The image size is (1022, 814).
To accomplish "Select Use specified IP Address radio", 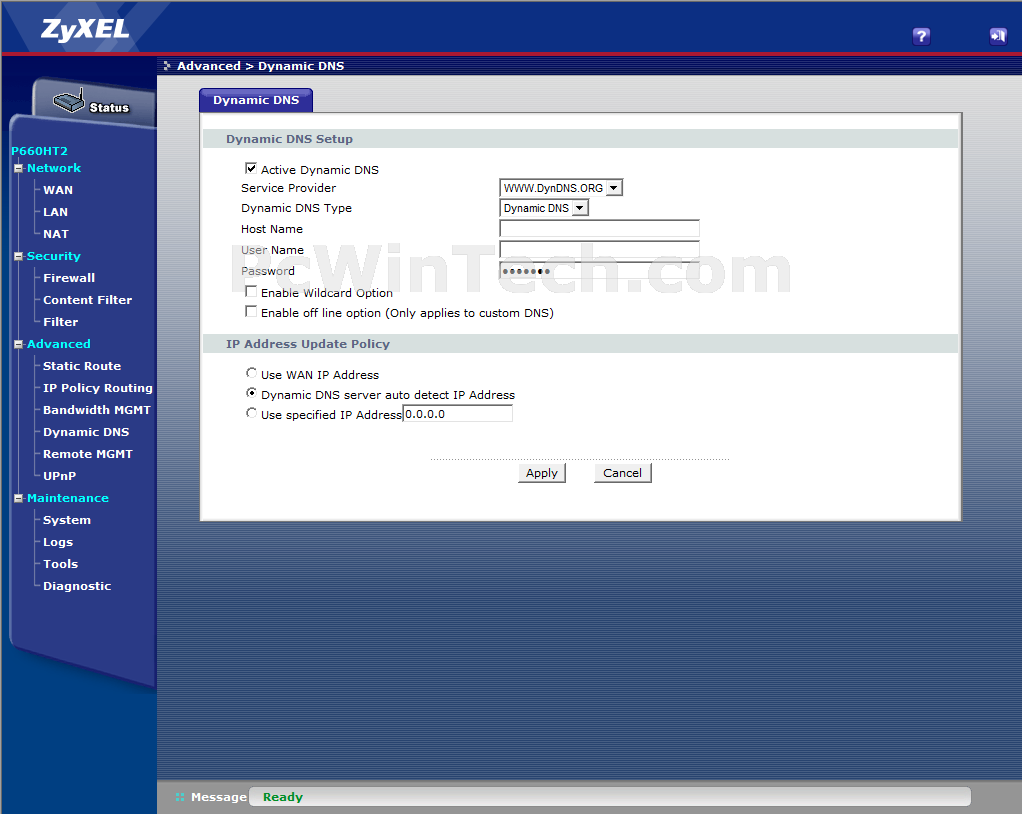I will [x=251, y=413].
